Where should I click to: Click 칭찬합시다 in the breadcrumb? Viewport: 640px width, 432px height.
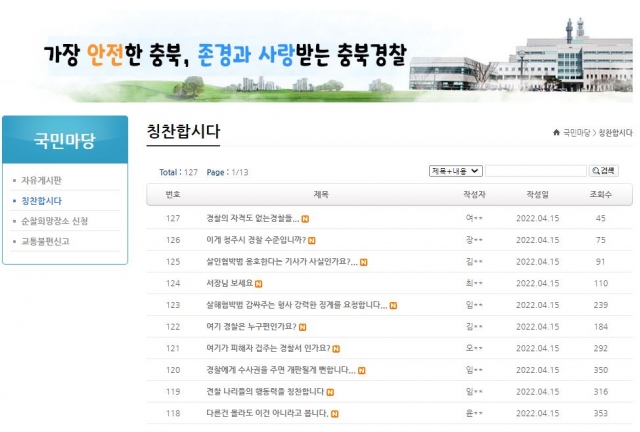click(x=615, y=133)
